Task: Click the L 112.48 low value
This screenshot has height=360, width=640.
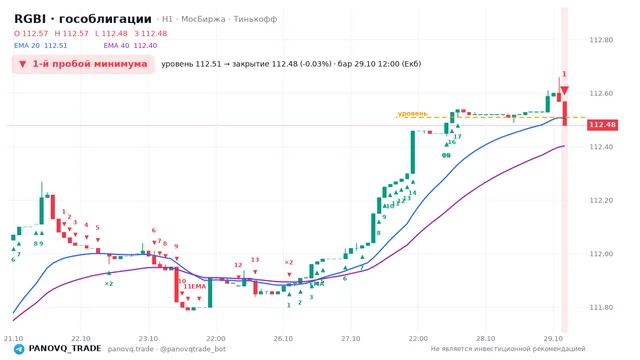Action: click(111, 33)
